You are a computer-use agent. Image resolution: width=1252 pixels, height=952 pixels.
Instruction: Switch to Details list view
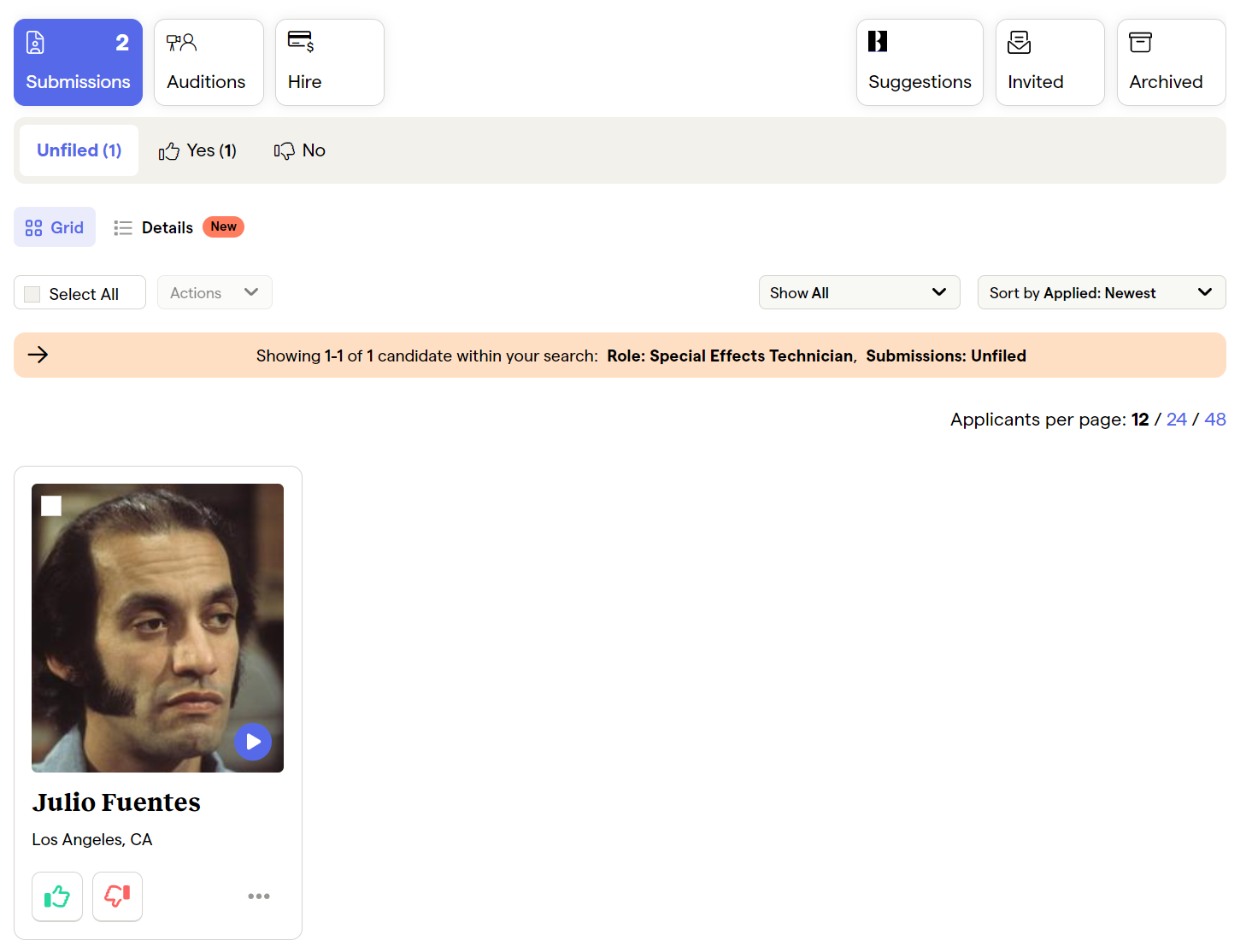154,227
